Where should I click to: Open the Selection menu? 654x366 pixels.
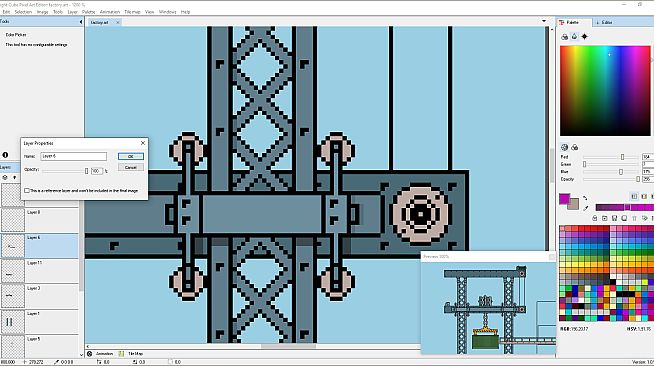pyautogui.click(x=23, y=12)
